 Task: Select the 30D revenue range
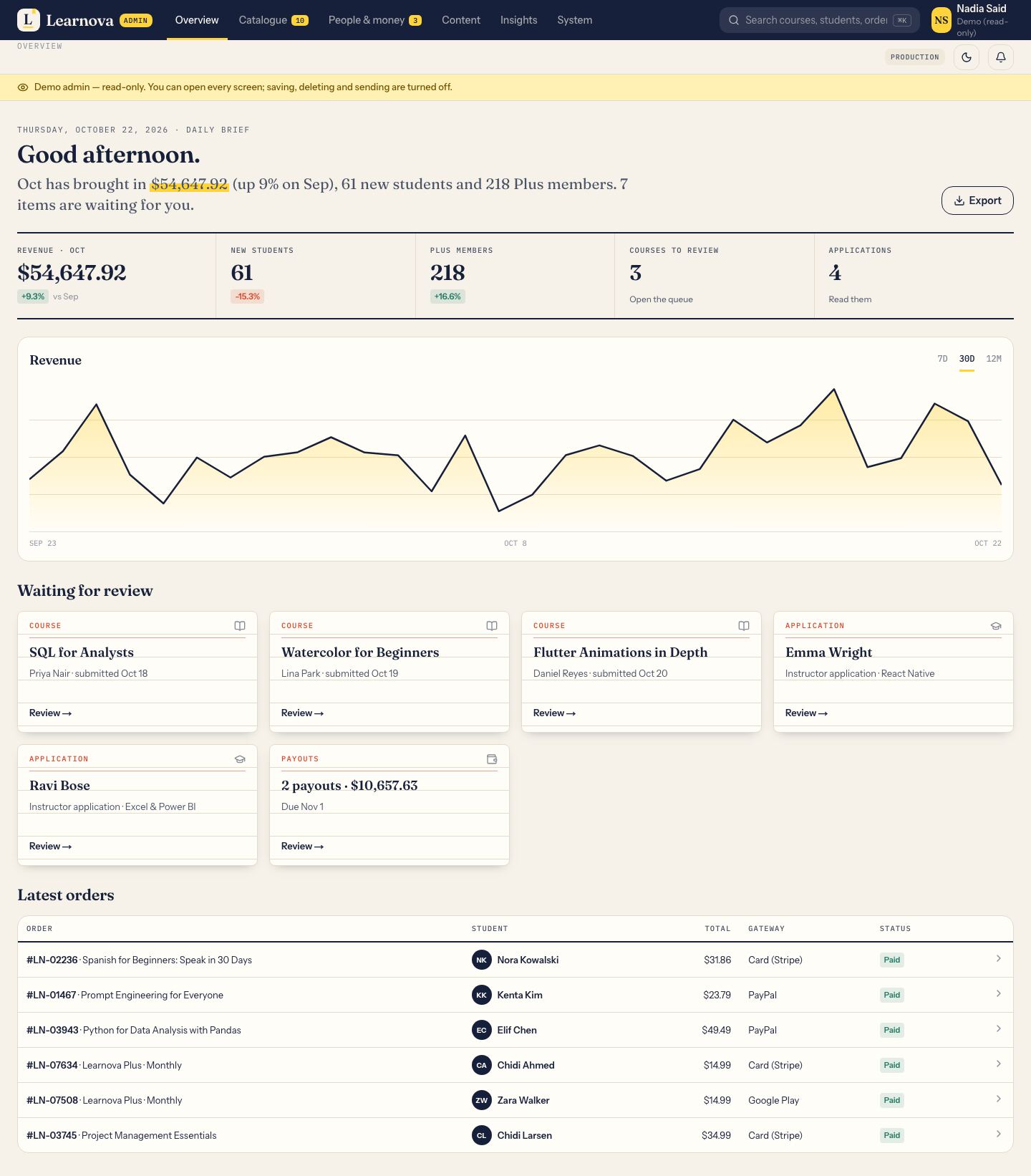[x=967, y=359]
